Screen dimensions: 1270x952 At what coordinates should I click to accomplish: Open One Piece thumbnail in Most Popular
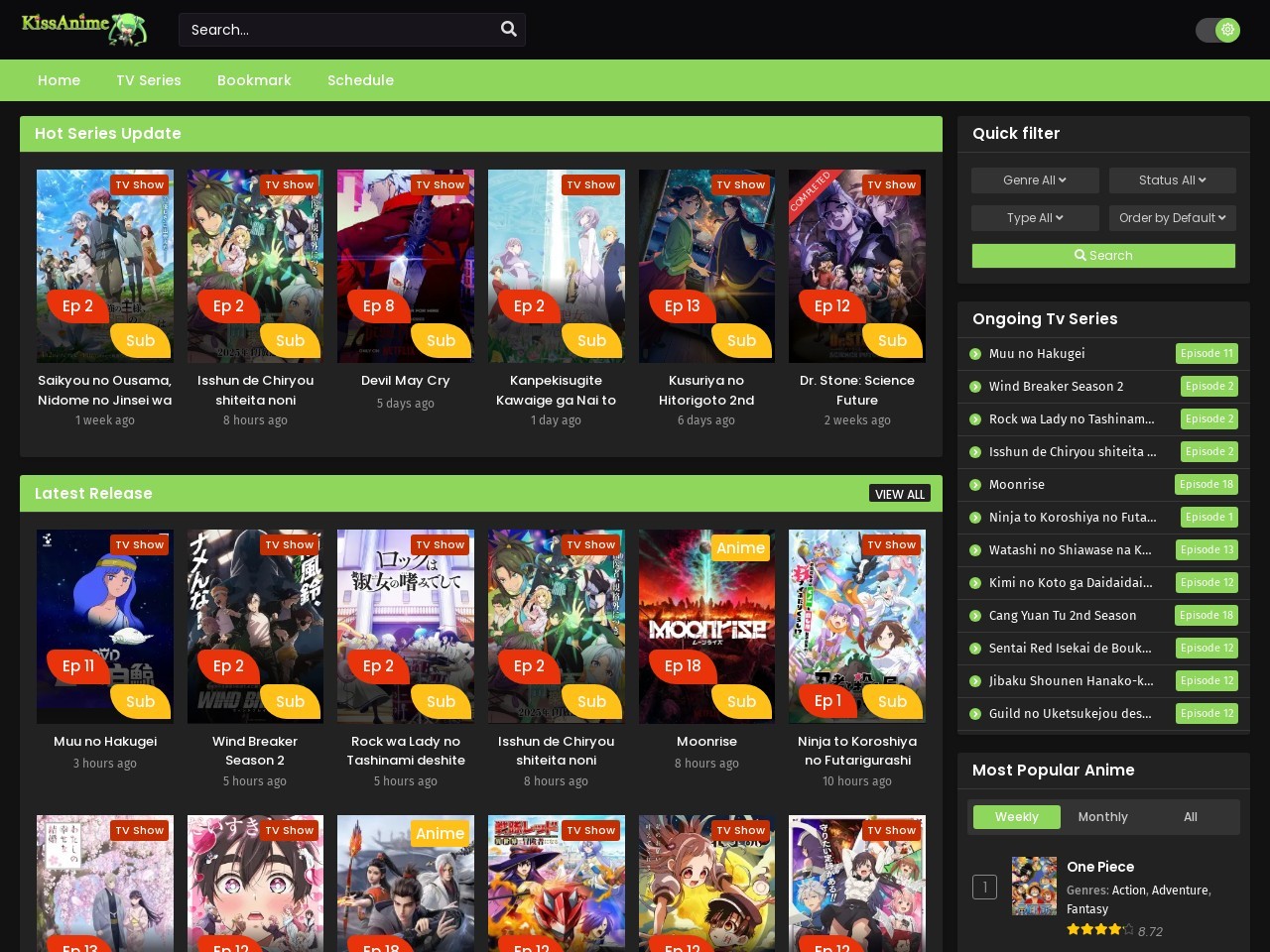click(1034, 886)
